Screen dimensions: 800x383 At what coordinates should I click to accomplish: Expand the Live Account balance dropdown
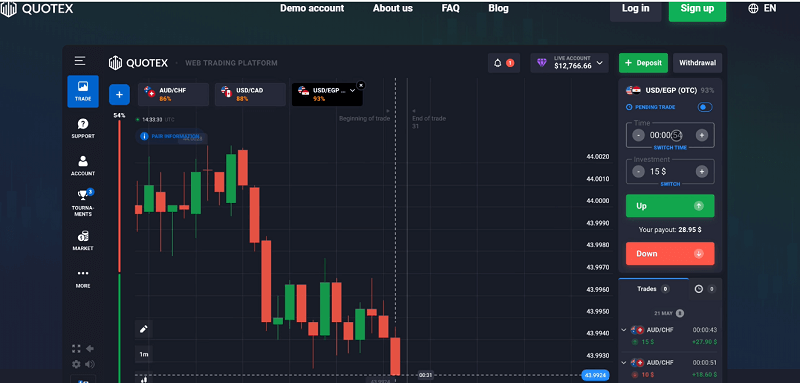pos(599,63)
